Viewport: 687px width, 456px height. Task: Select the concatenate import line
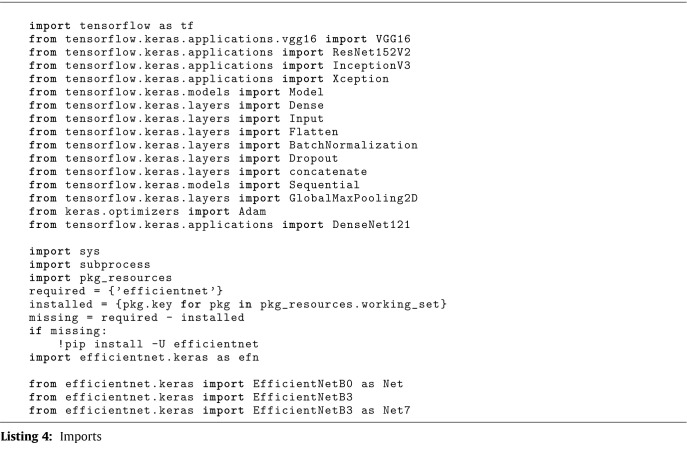pyautogui.click(x=198, y=172)
